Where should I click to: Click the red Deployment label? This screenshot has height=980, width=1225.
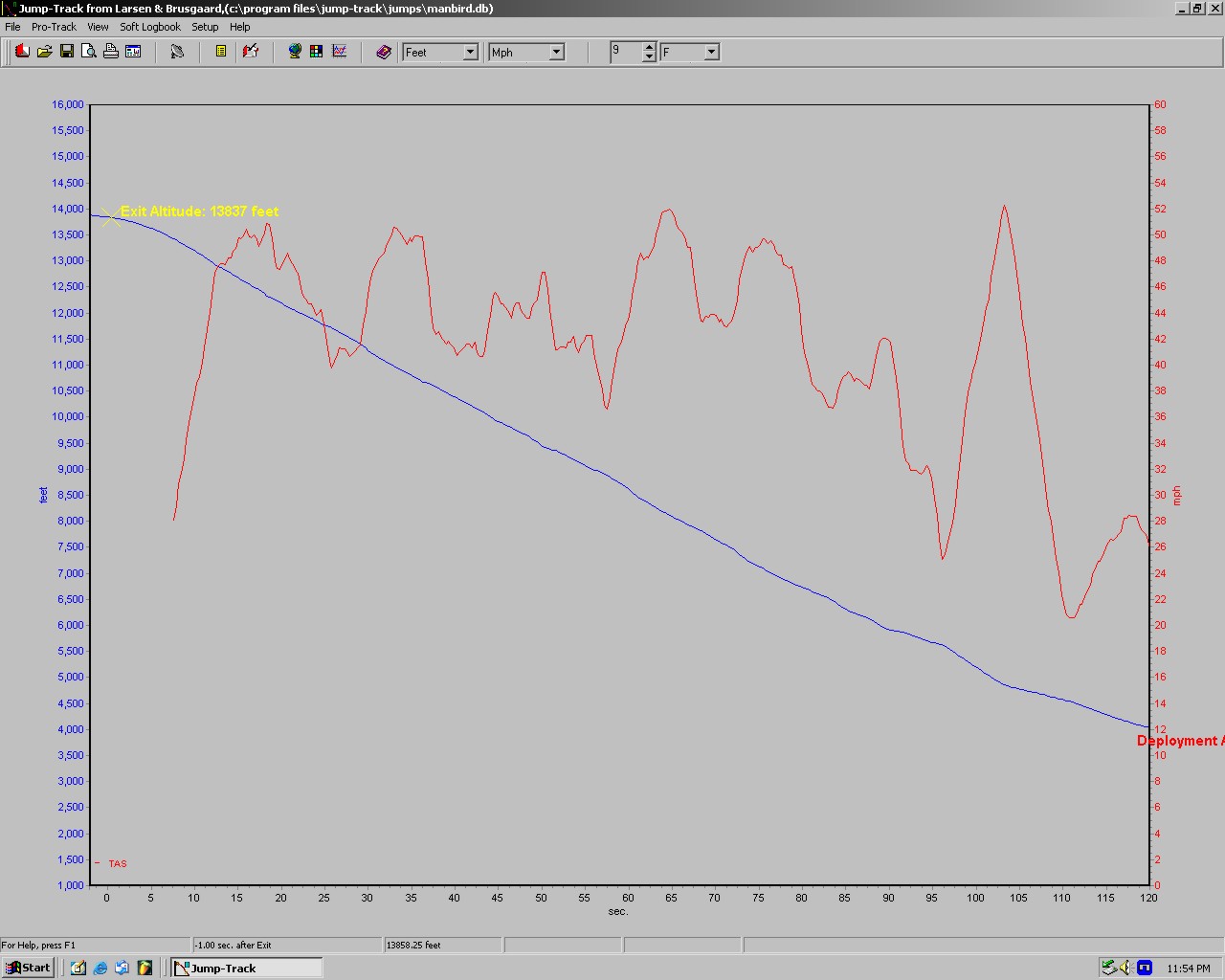click(x=1180, y=741)
